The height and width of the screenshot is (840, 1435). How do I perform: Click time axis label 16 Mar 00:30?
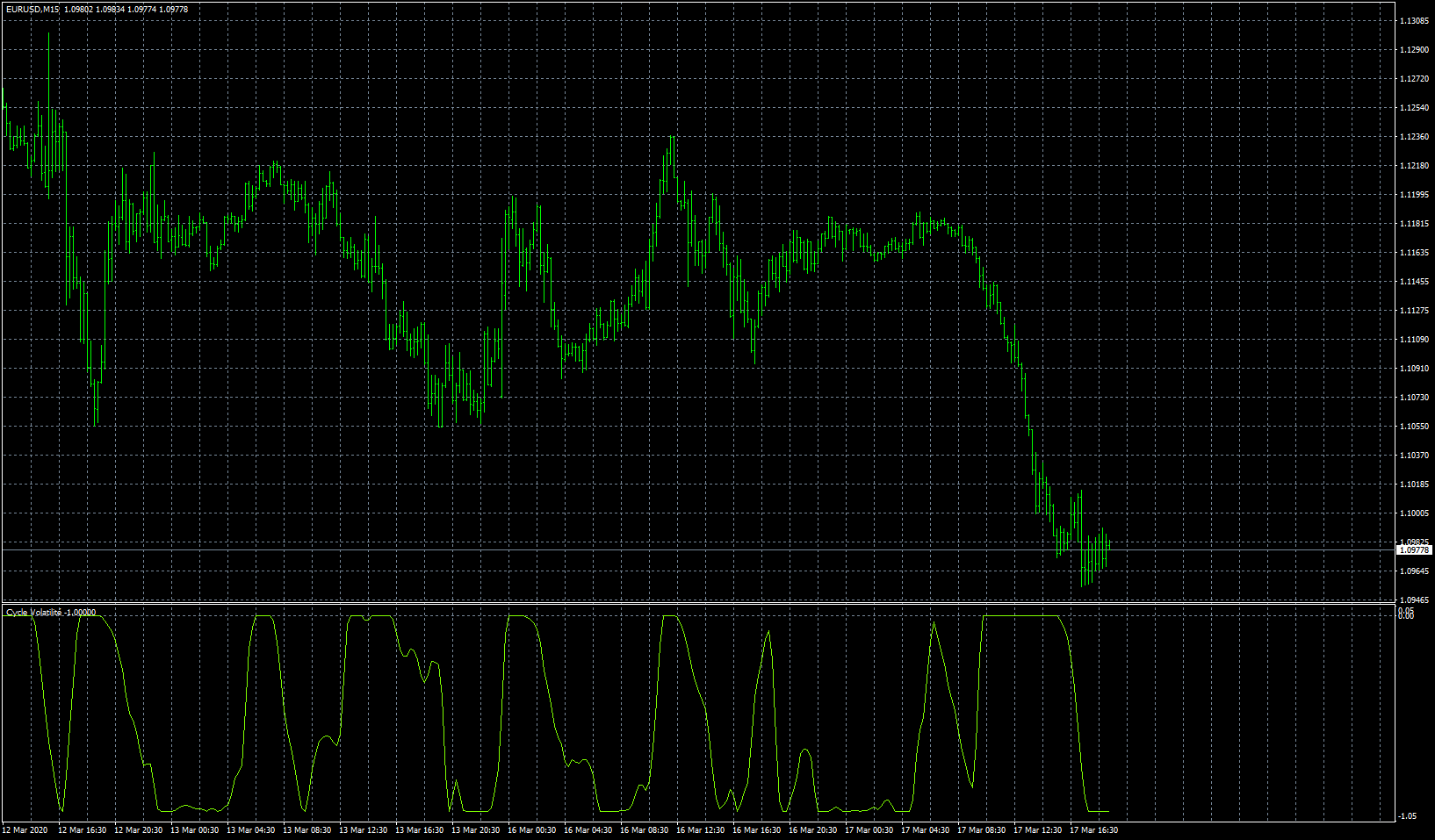(532, 830)
